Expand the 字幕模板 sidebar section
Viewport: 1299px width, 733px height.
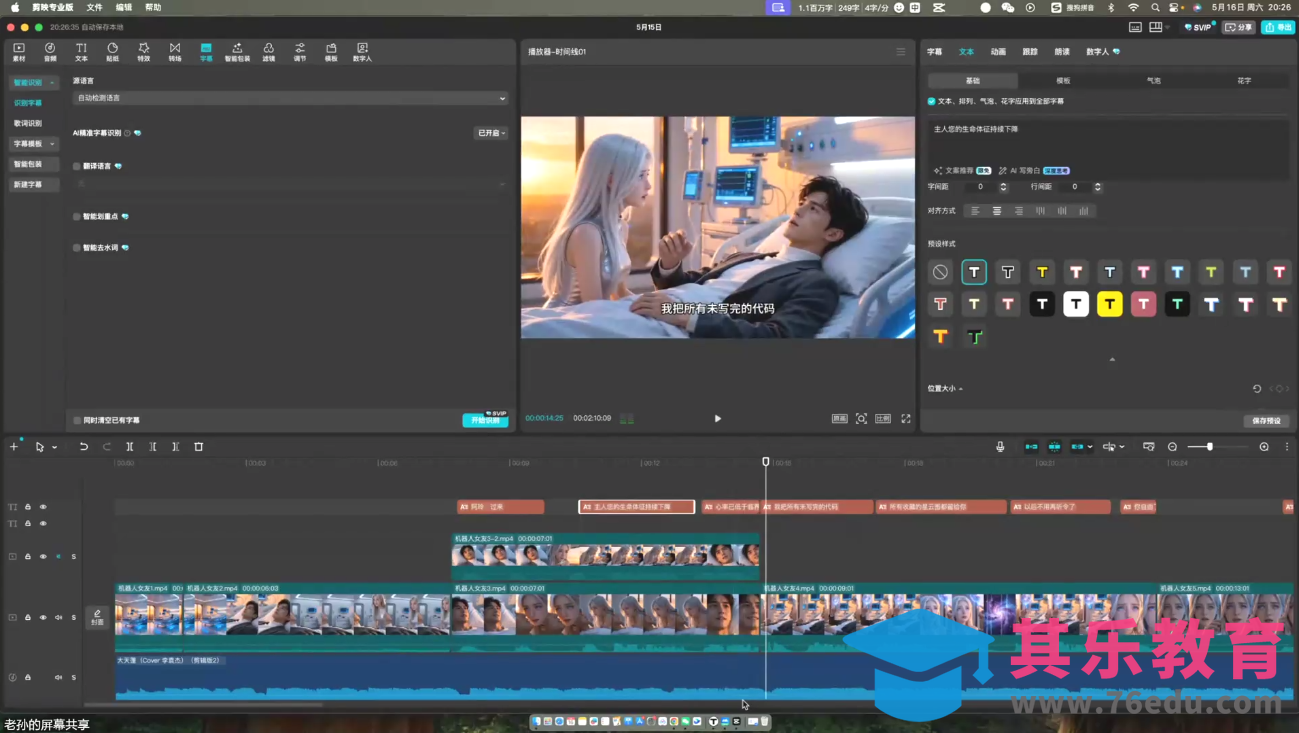tap(35, 144)
